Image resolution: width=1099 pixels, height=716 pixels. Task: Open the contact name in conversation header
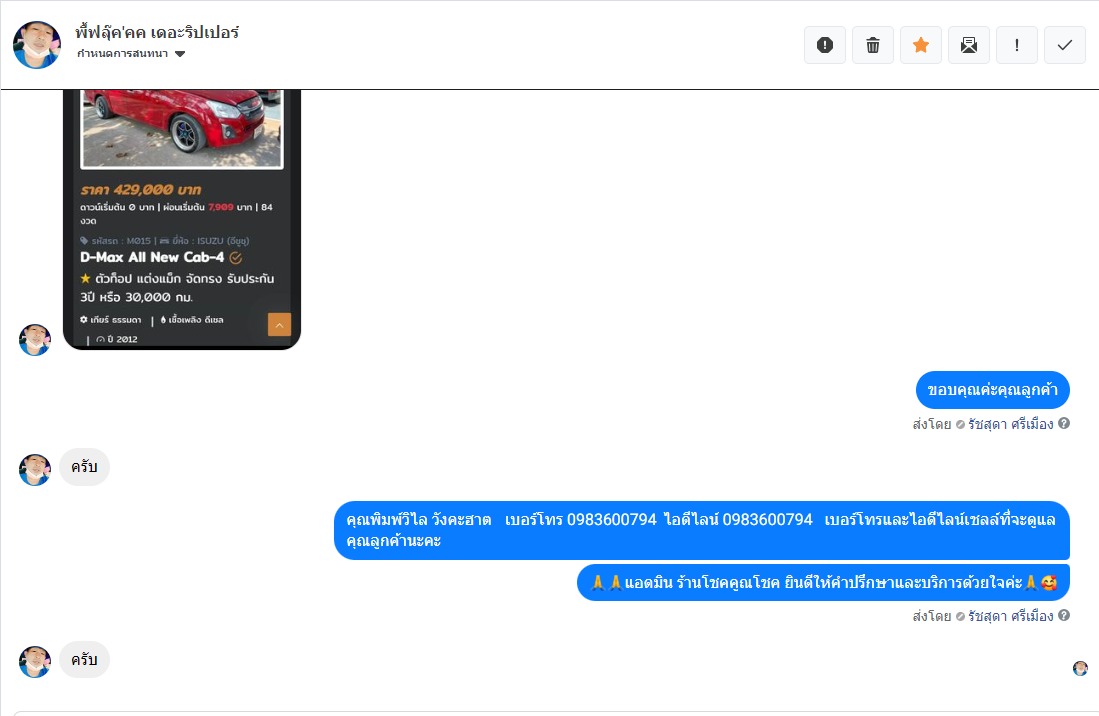pos(157,32)
